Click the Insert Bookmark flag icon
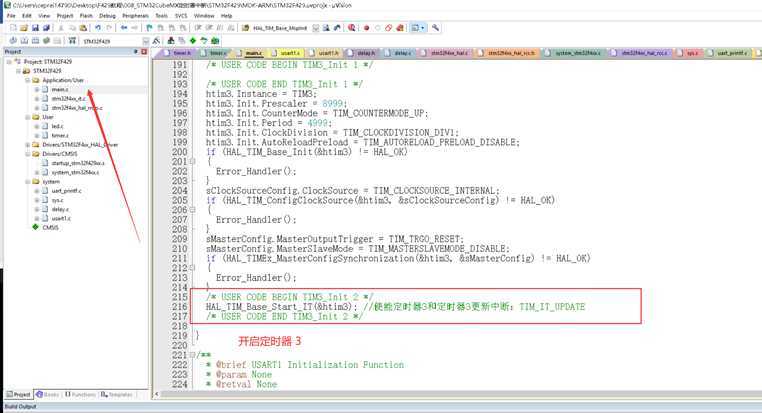This screenshot has height=413, width=762. tap(149, 28)
